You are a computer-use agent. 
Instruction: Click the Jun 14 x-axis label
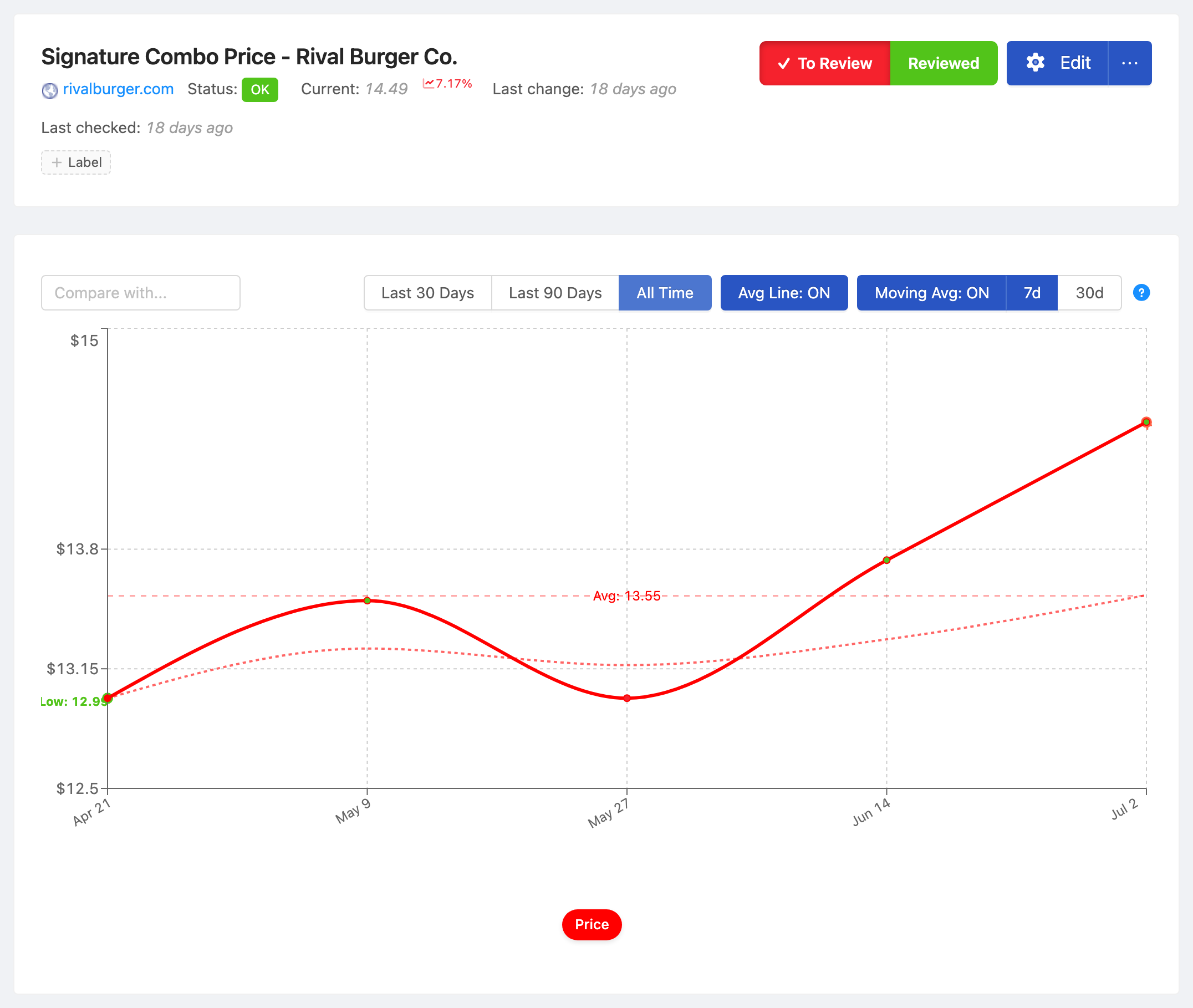[x=871, y=812]
